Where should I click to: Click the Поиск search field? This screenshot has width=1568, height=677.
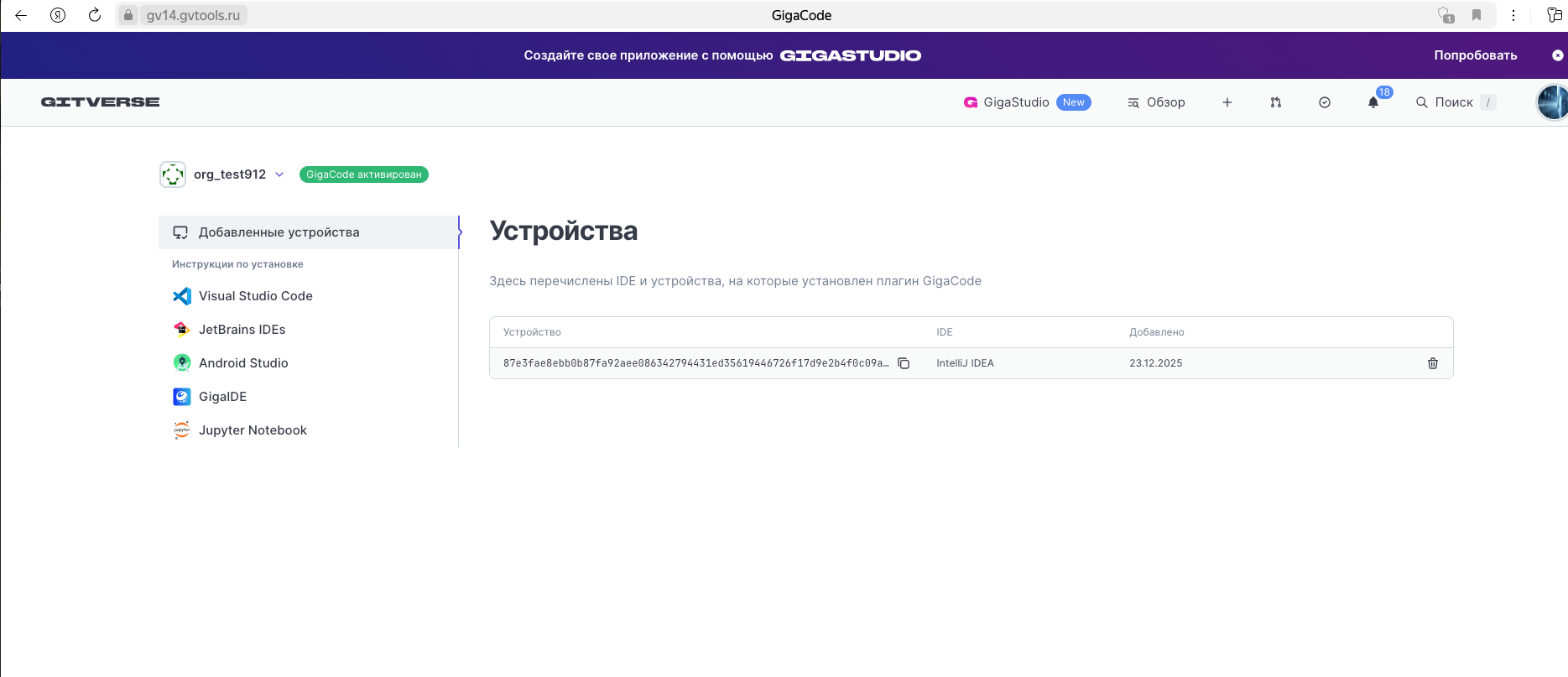point(1454,102)
